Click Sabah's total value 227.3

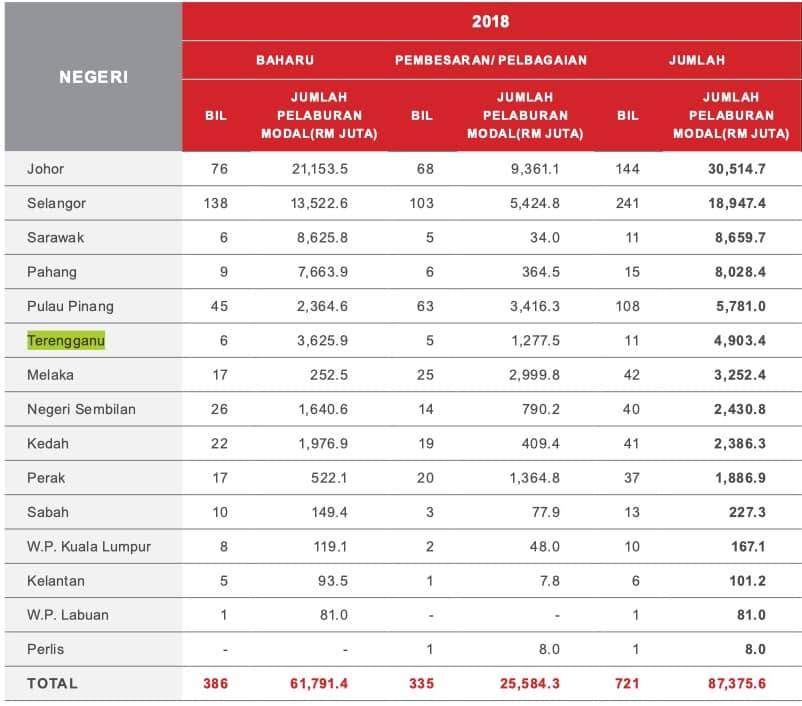[747, 512]
